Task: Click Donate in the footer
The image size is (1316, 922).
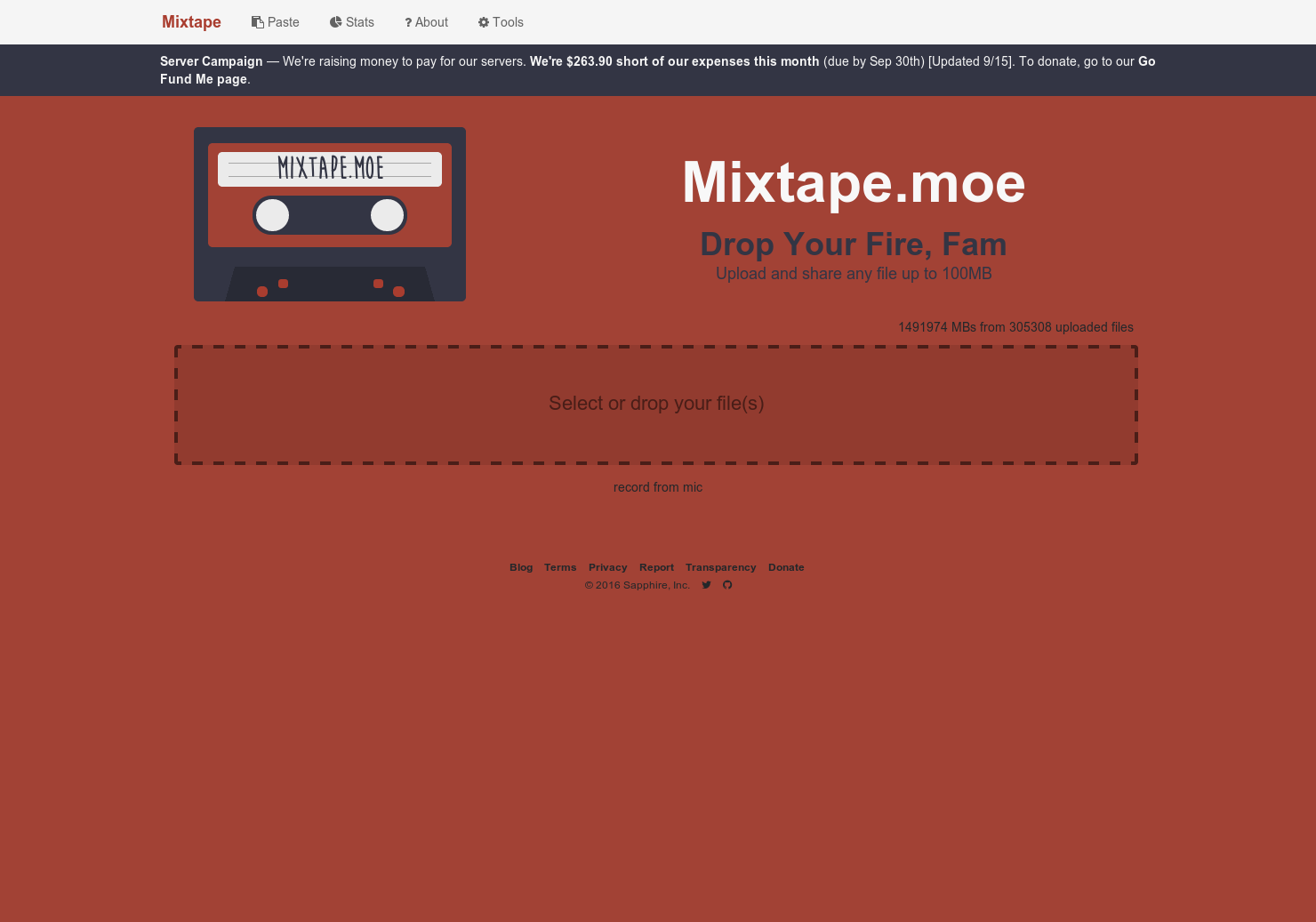Action: coord(786,566)
